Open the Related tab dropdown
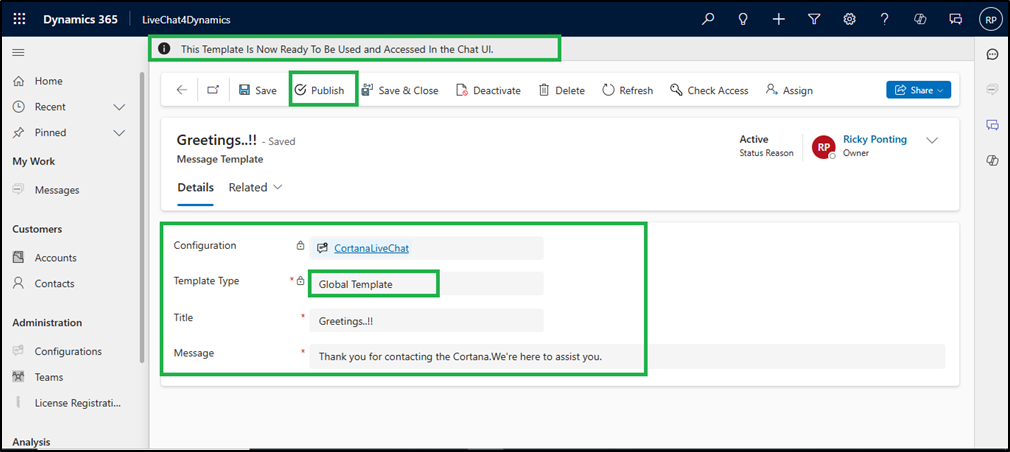 click(255, 187)
